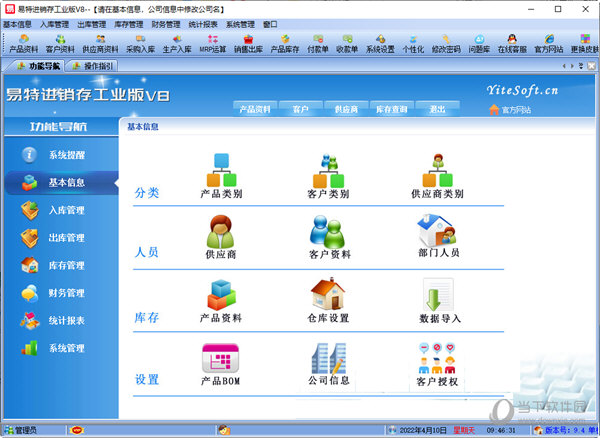Image resolution: width=600 pixels, height=438 pixels.
Task: Open the 基本信息 menu
Action: (x=17, y=24)
